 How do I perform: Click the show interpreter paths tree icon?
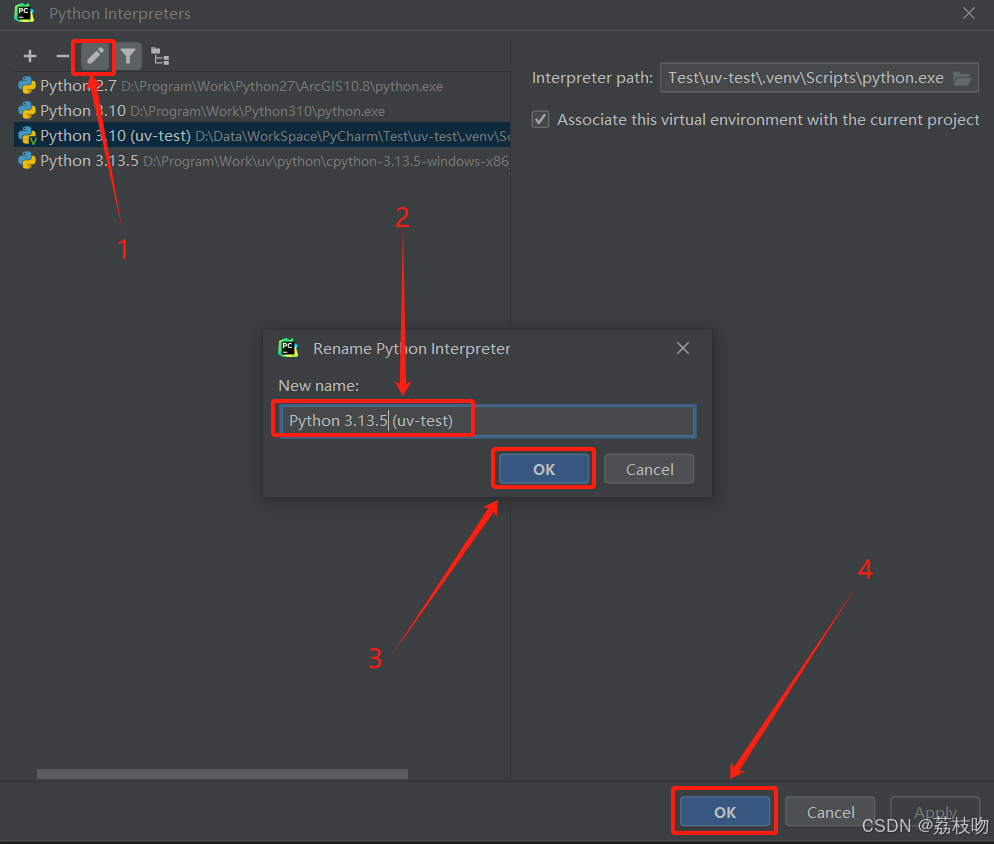pos(160,56)
